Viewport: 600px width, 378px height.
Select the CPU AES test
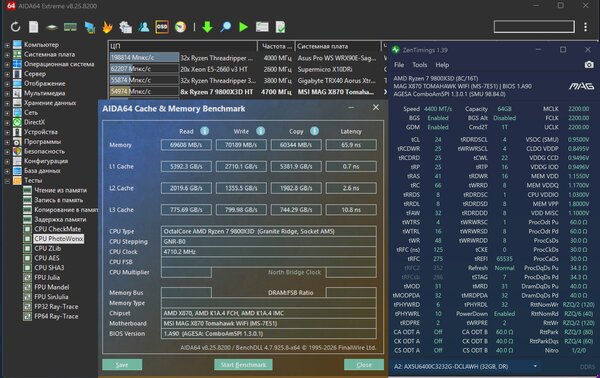[47, 258]
